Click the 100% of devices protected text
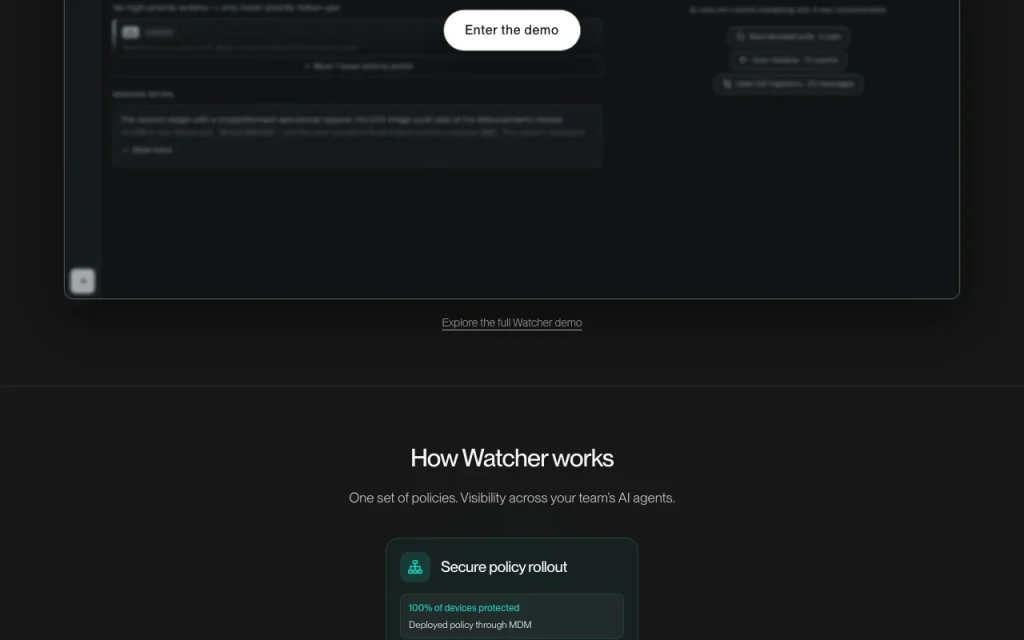The image size is (1024, 640). pos(464,607)
